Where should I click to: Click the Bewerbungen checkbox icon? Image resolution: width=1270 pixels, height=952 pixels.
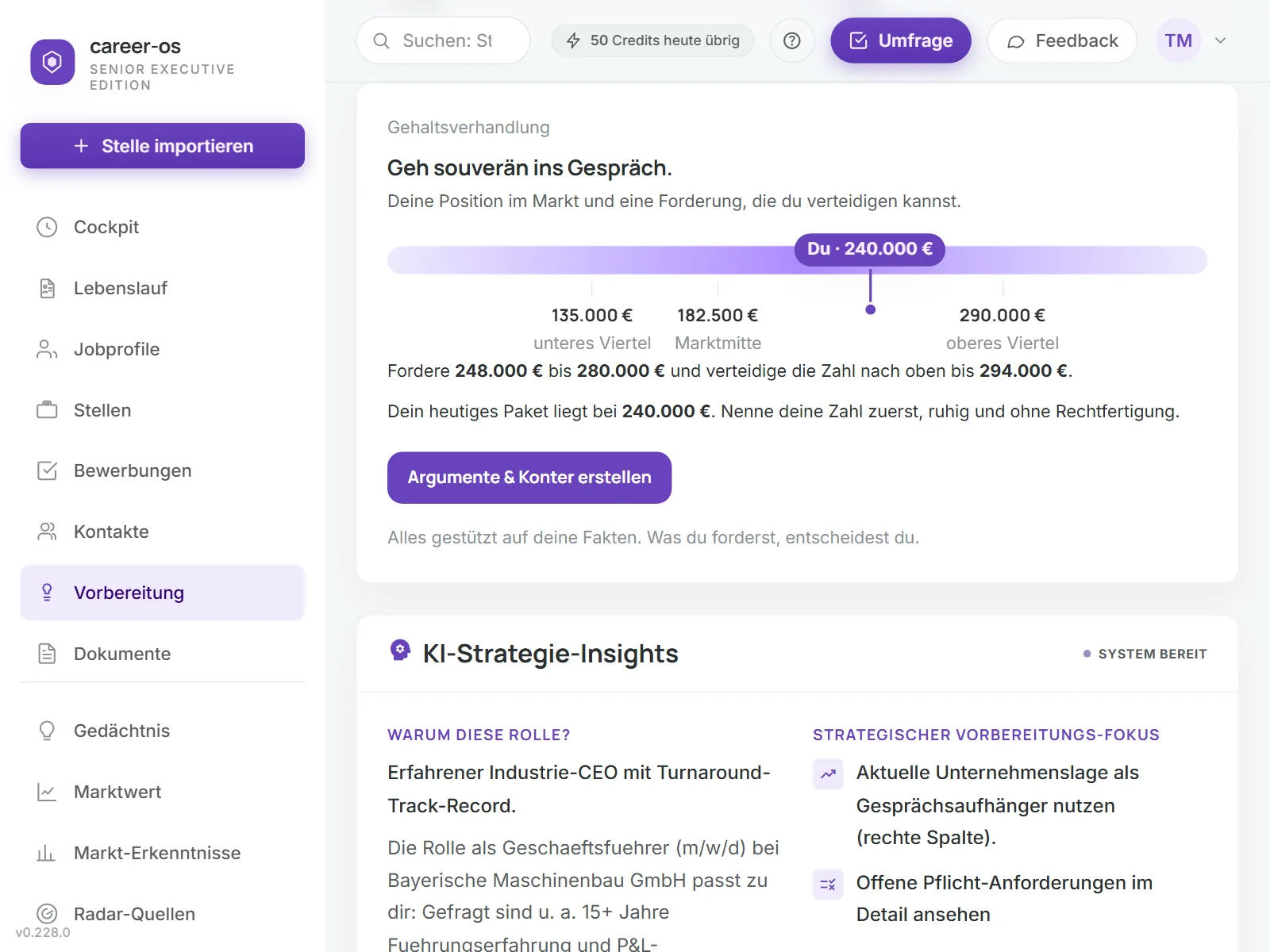(x=47, y=470)
